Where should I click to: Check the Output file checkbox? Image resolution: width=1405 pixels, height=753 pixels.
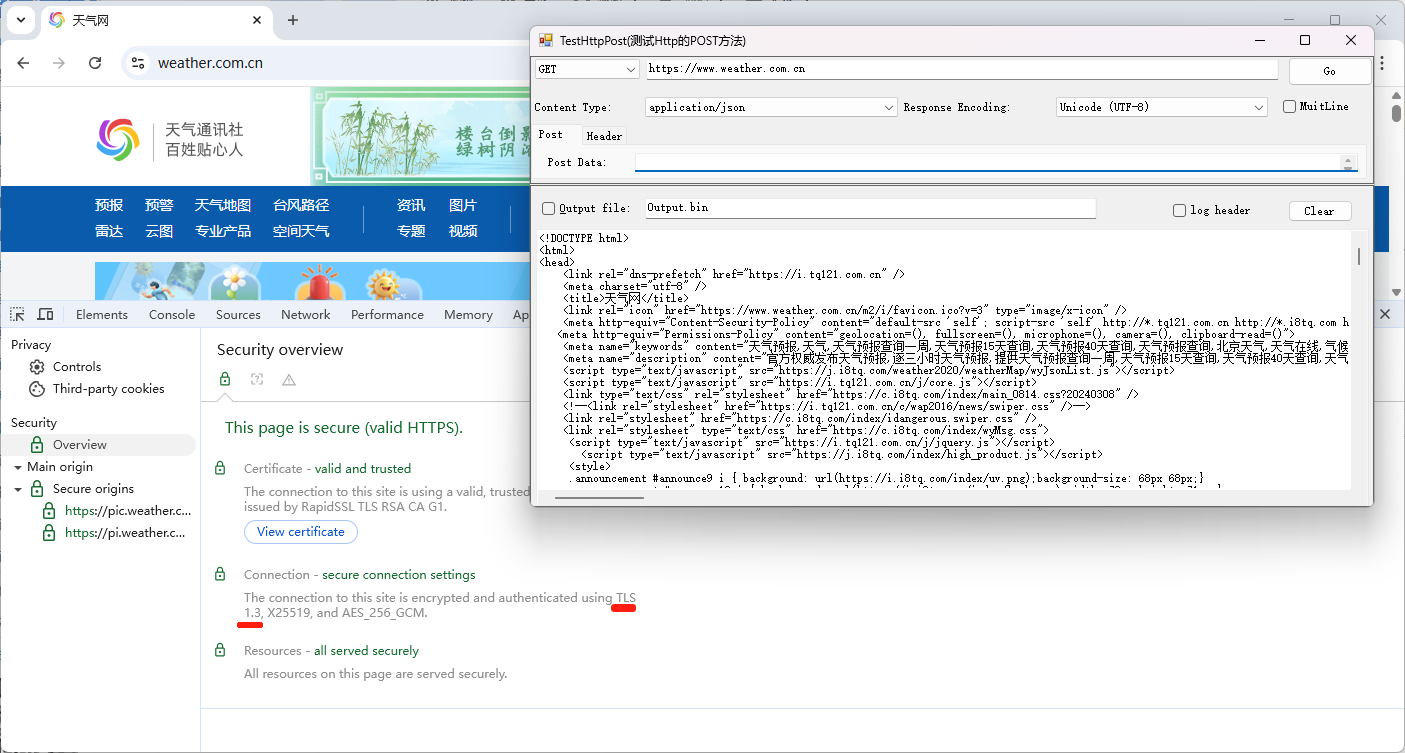[548, 208]
